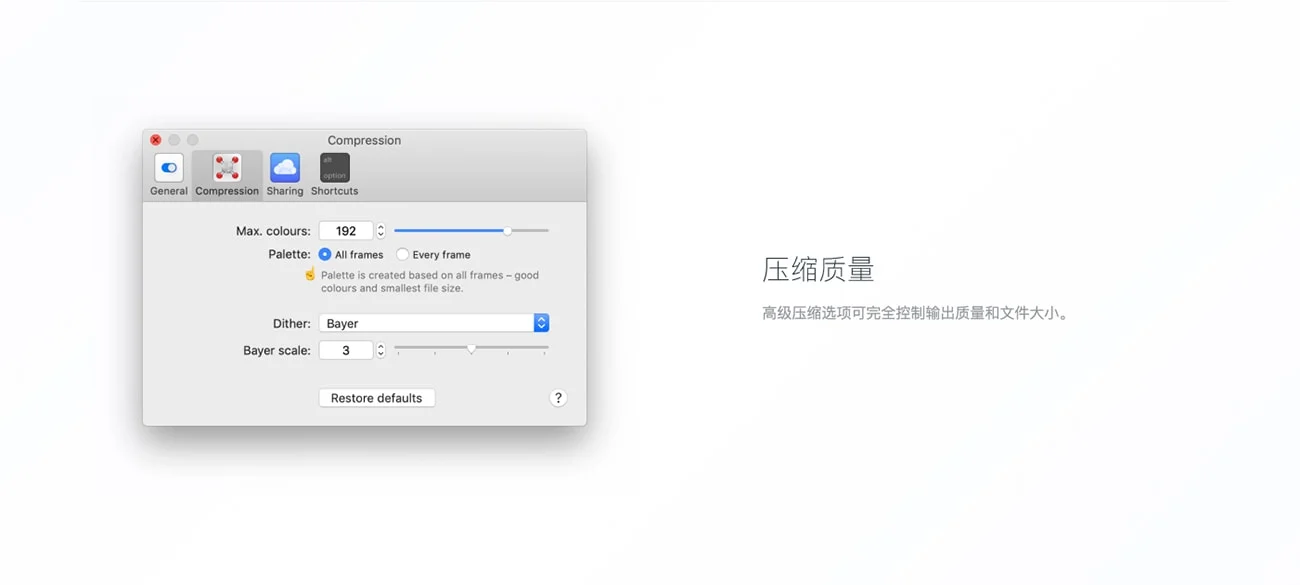Click the pointing-hand emoji beside palette note
The height and width of the screenshot is (585, 1300).
click(310, 274)
